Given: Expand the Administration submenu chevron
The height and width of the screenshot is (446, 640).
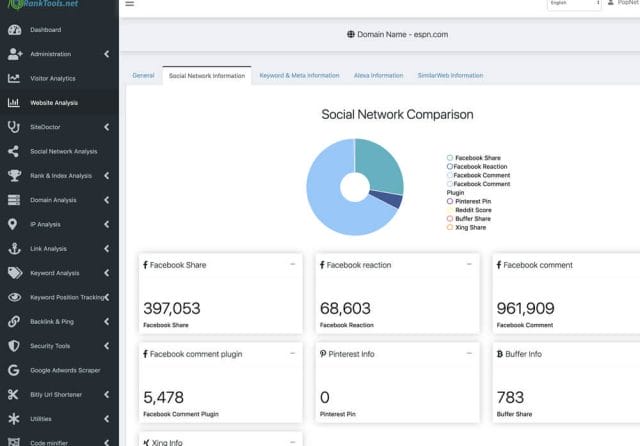Looking at the screenshot, I should (107, 54).
